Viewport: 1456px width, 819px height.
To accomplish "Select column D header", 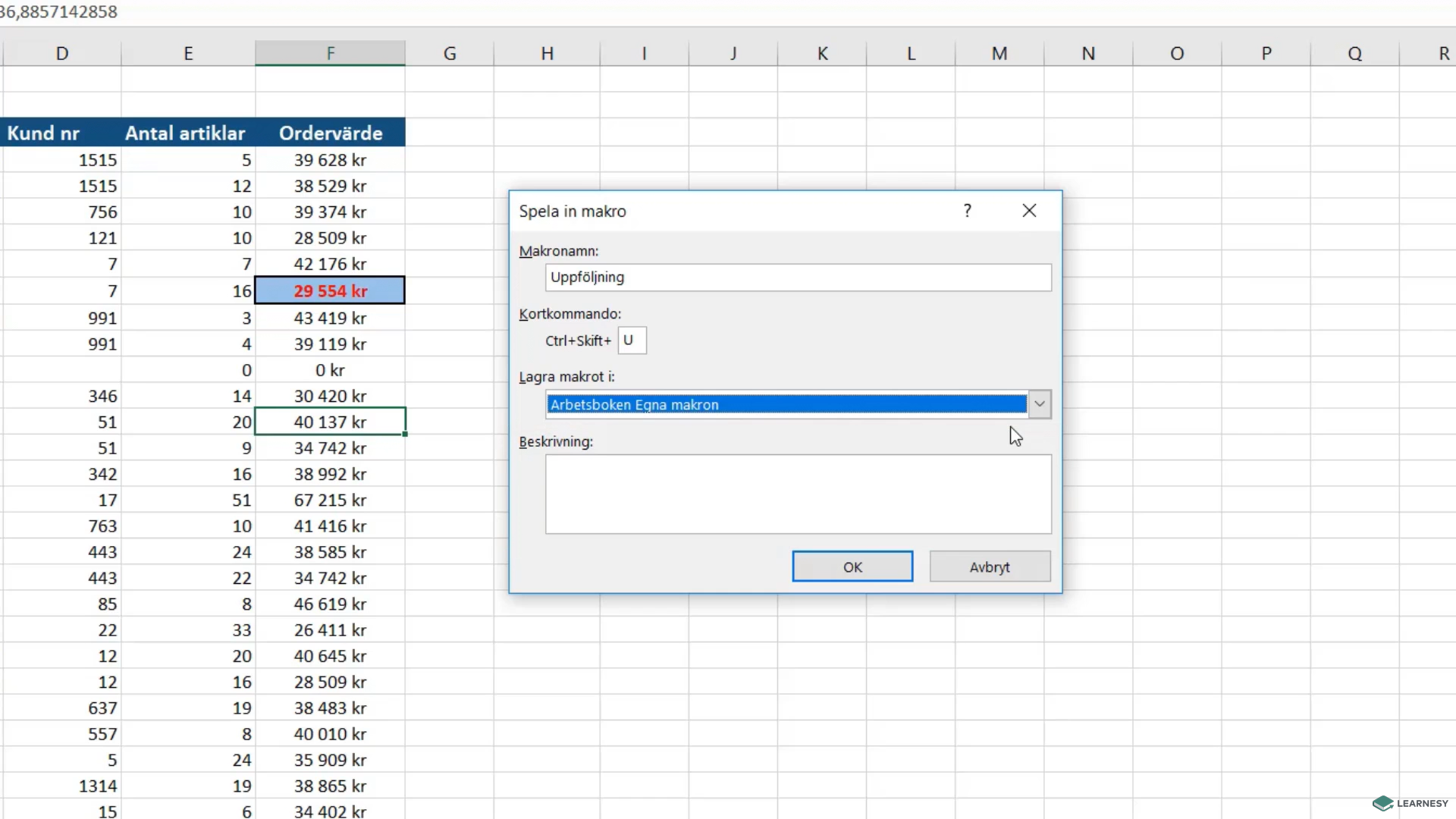I will tap(62, 53).
